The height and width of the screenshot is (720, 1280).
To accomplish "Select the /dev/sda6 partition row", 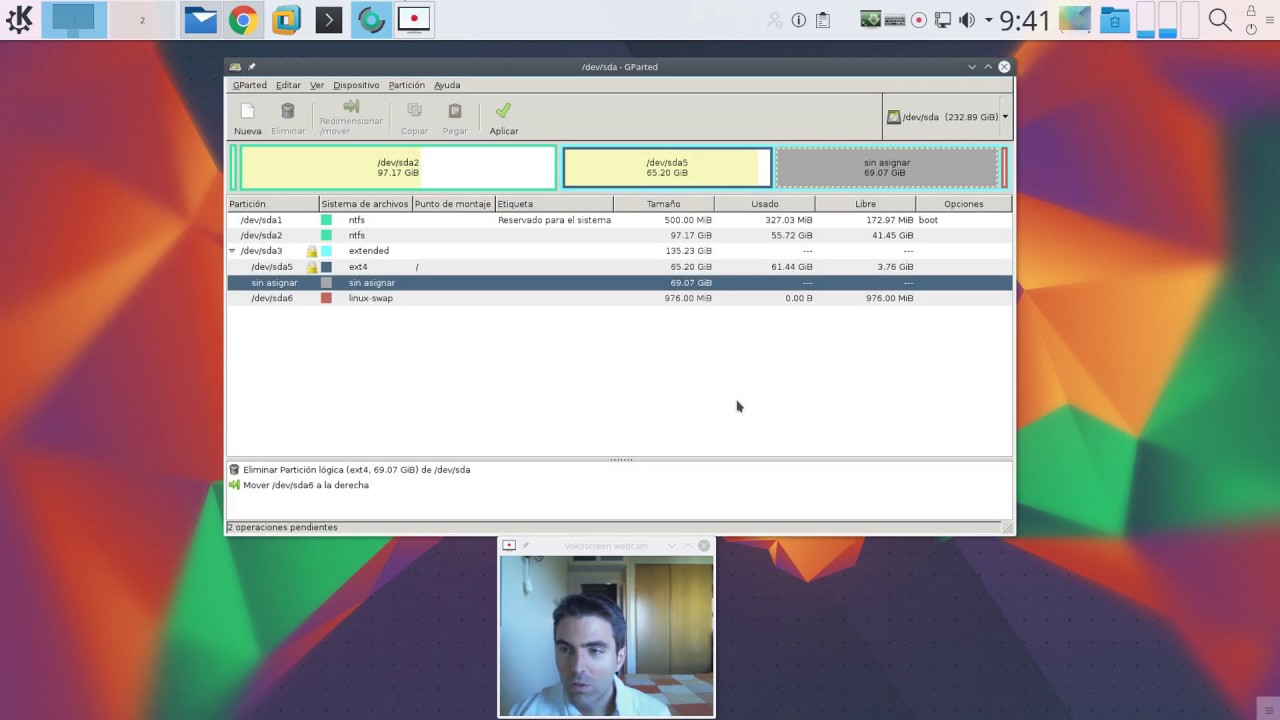I will [x=619, y=298].
